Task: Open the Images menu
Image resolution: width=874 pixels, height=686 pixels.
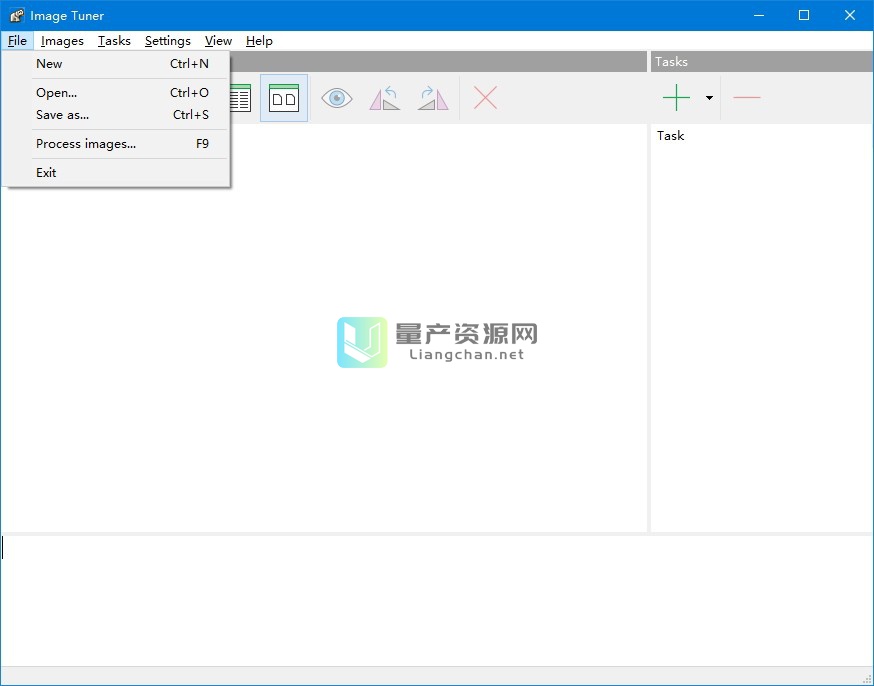Action: (x=62, y=41)
